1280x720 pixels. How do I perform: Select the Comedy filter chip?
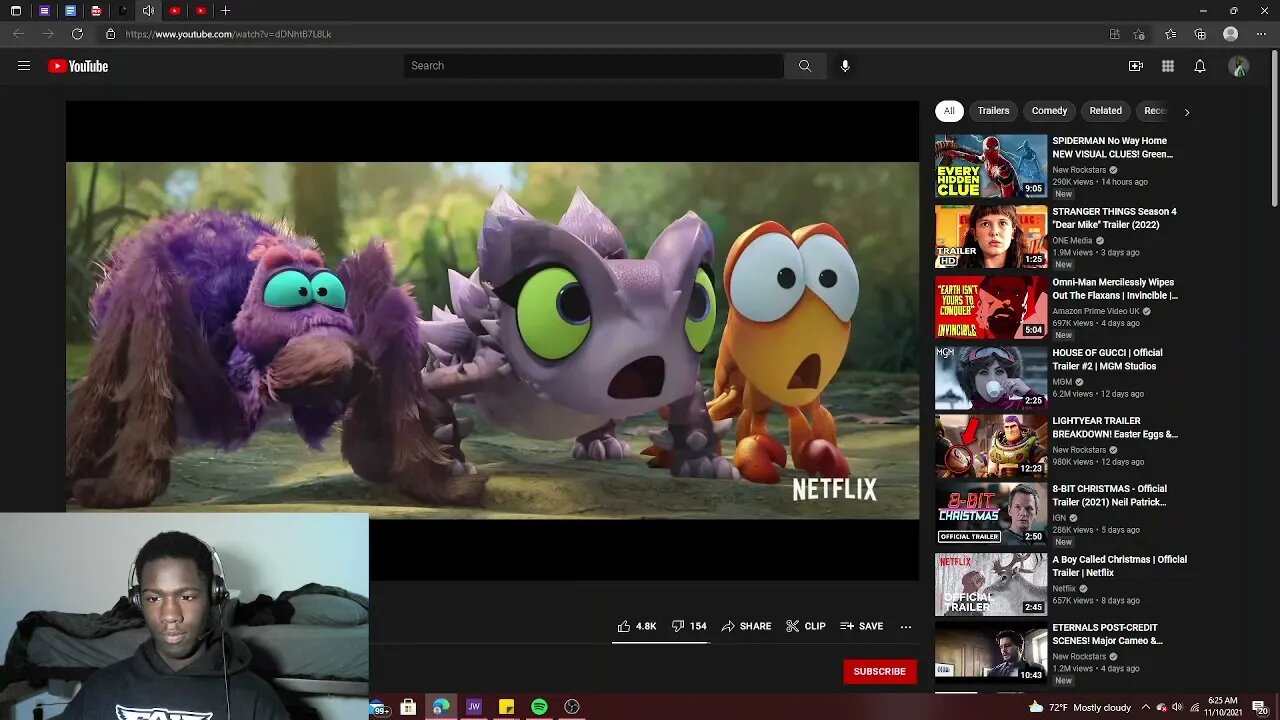[x=1049, y=111]
